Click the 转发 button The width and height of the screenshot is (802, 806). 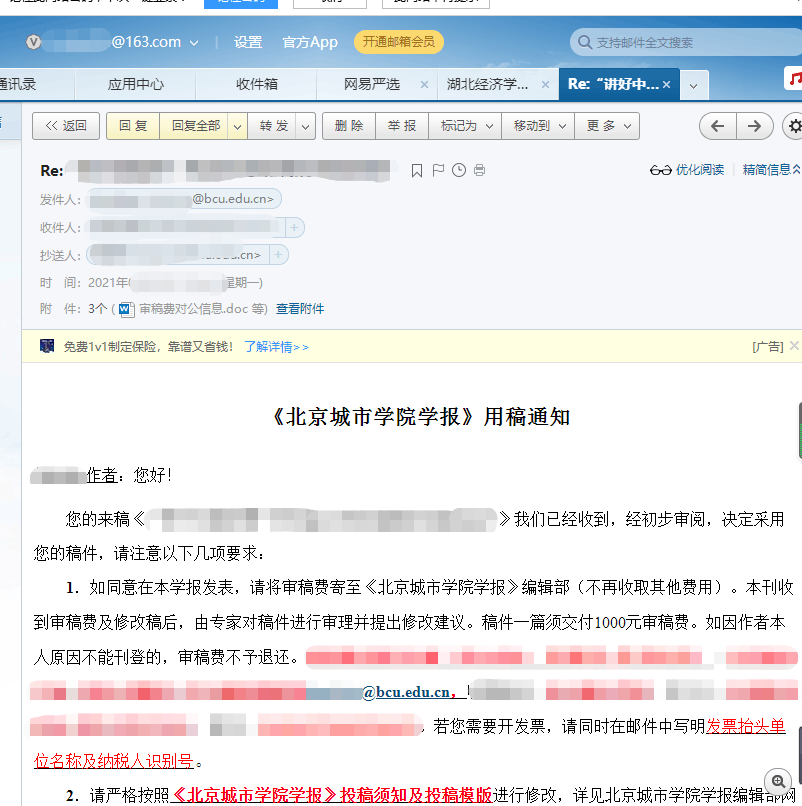(274, 126)
